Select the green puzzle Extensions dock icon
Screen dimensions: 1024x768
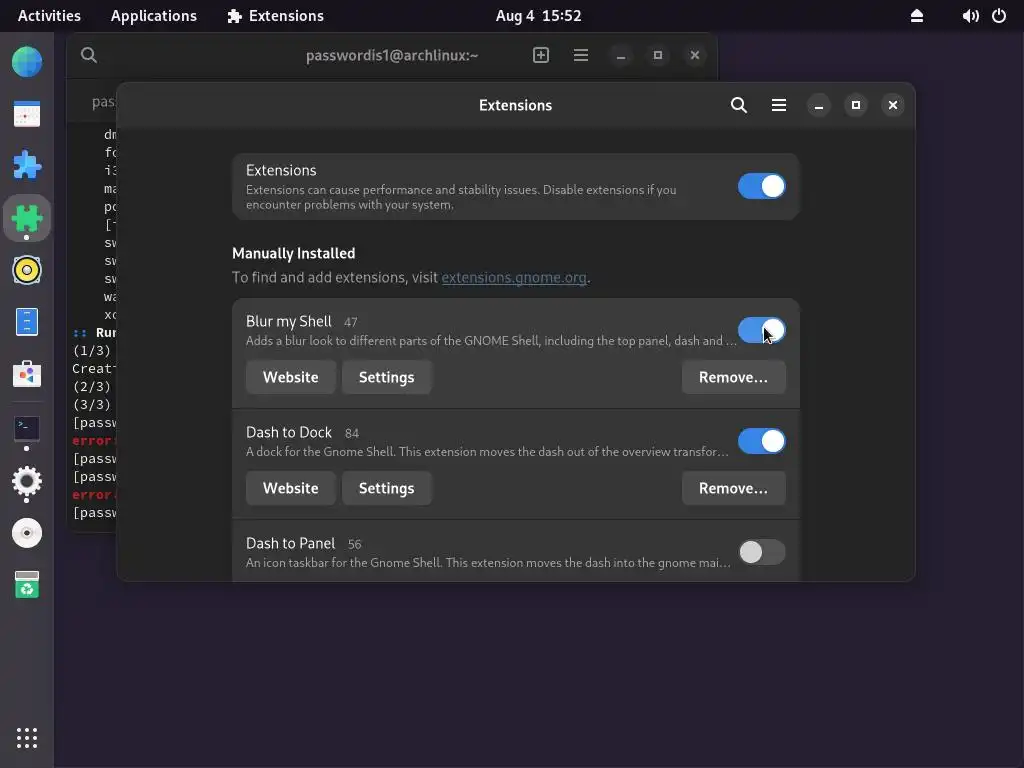coord(27,218)
